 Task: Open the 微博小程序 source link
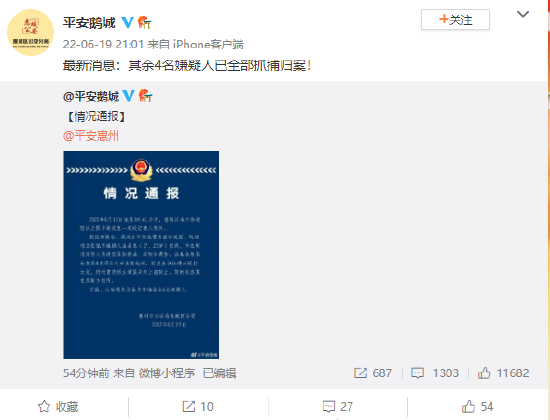click(167, 373)
